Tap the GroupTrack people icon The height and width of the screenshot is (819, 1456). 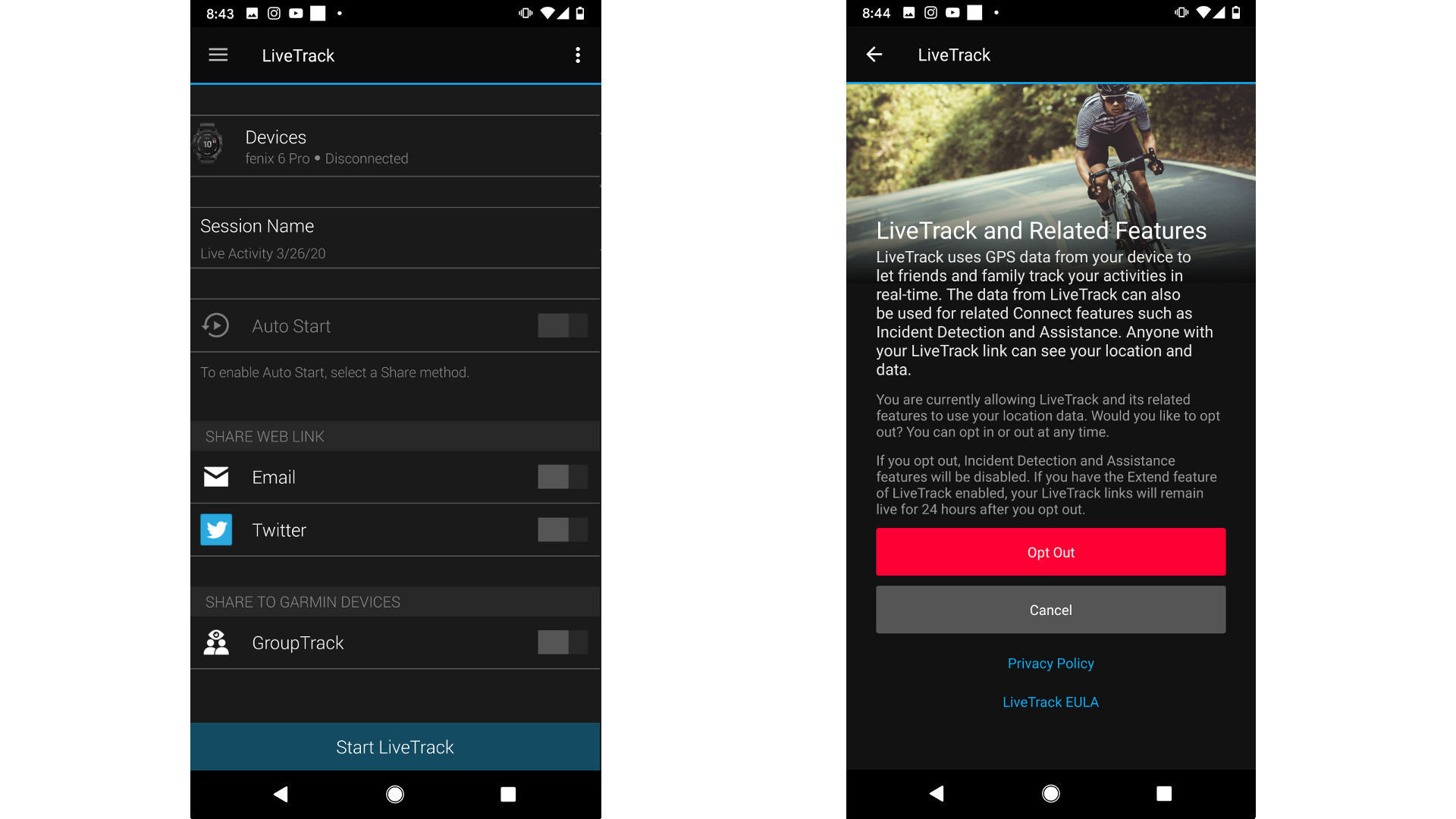click(x=218, y=641)
